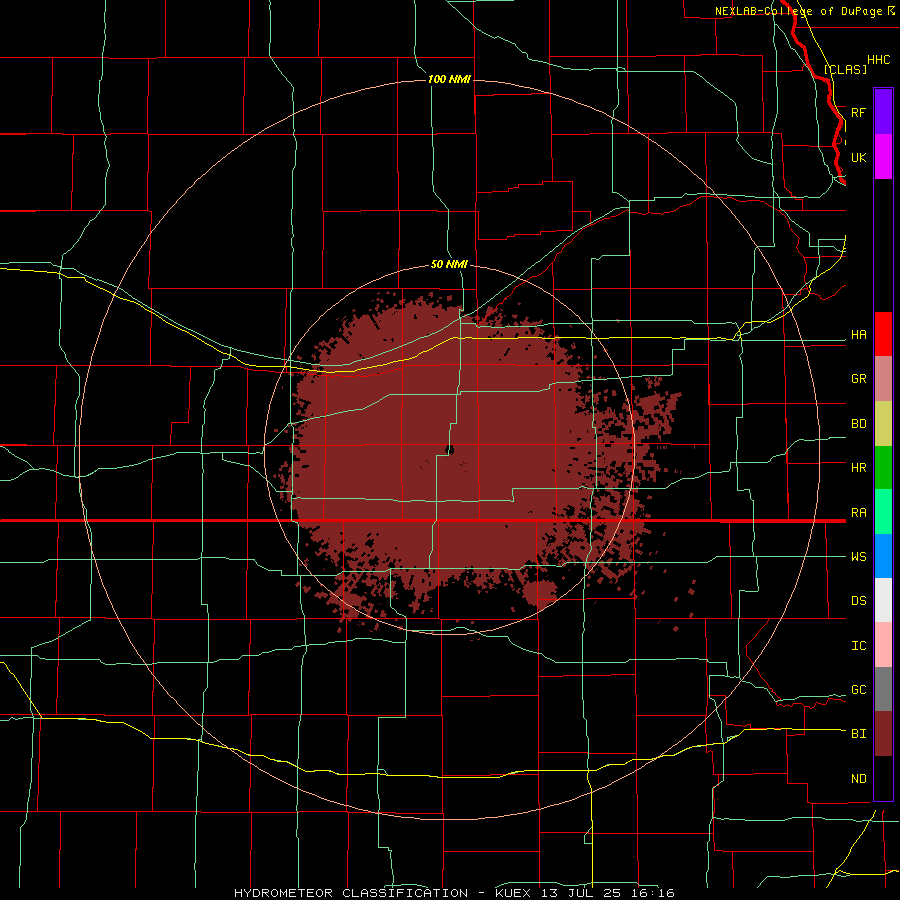
Task: Click the HA legend label
Action: click(x=858, y=335)
